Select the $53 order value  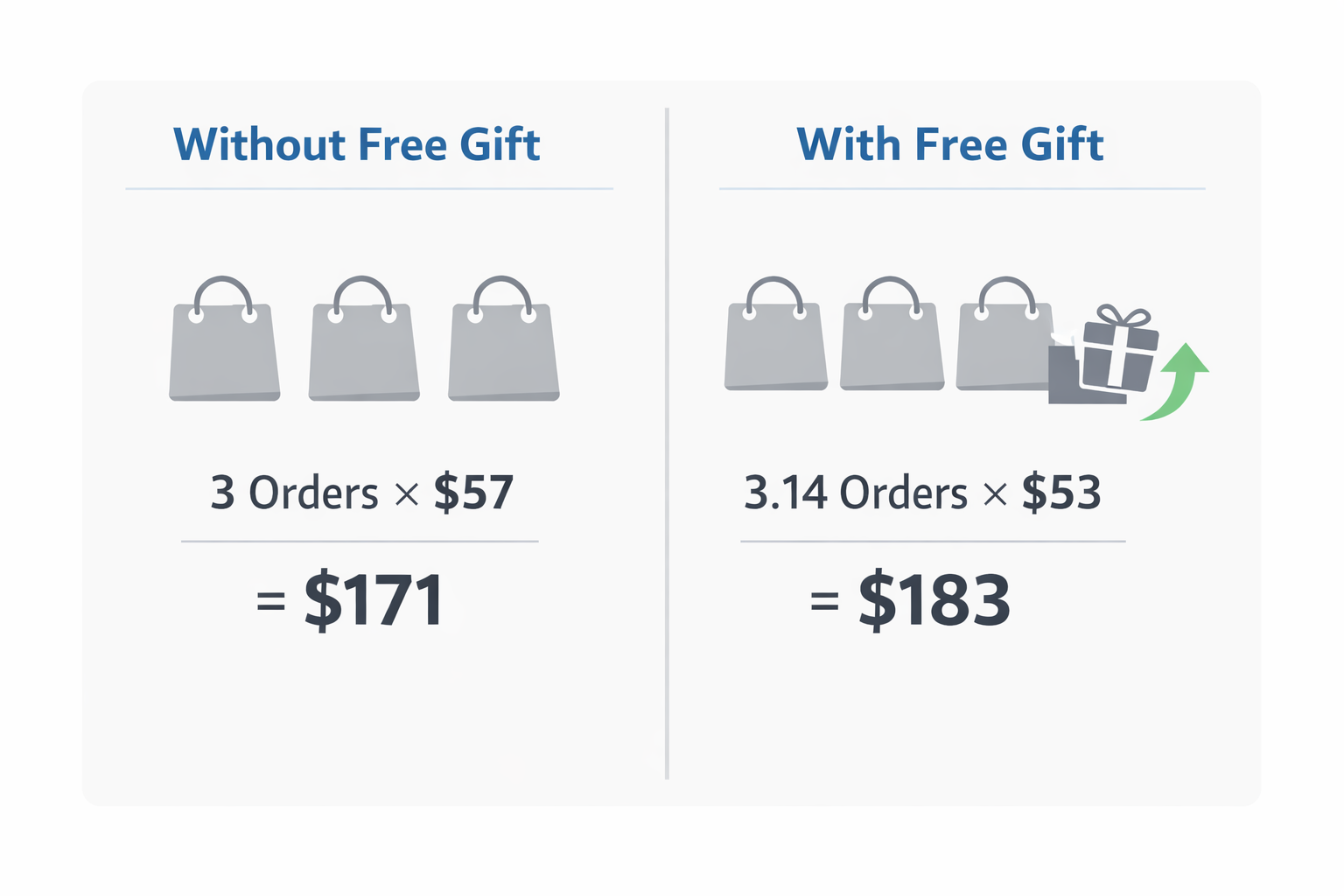pyautogui.click(x=1061, y=493)
